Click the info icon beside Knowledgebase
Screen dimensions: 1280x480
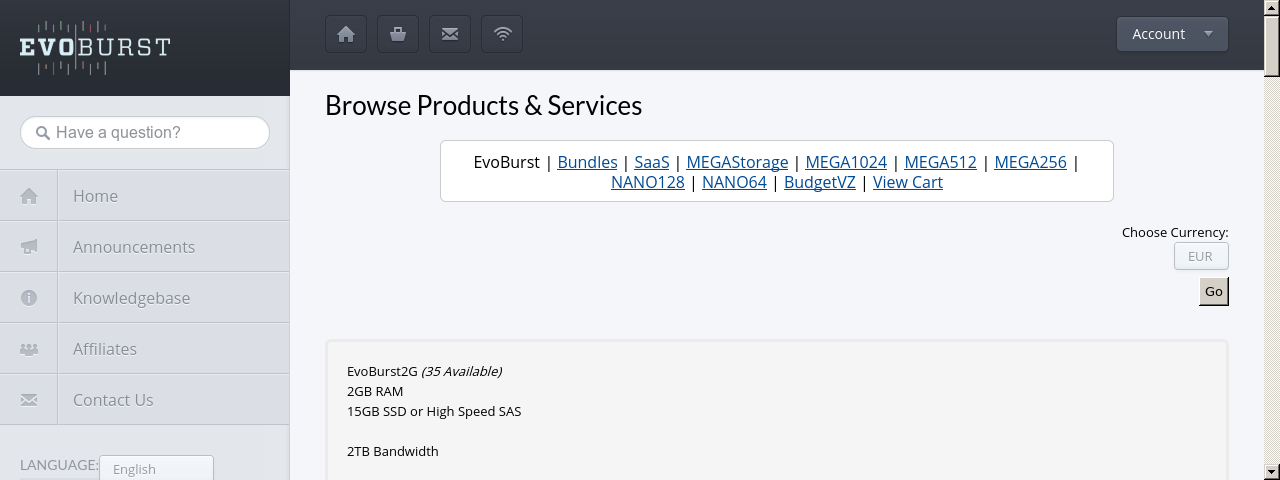29,298
